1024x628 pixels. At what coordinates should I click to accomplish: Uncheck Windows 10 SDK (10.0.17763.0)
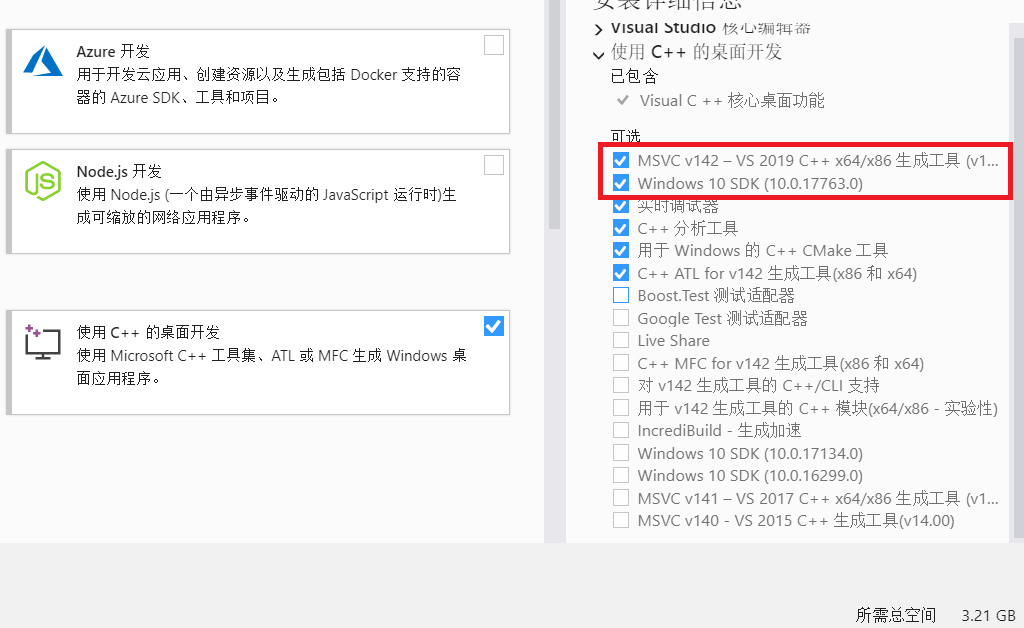tap(621, 183)
